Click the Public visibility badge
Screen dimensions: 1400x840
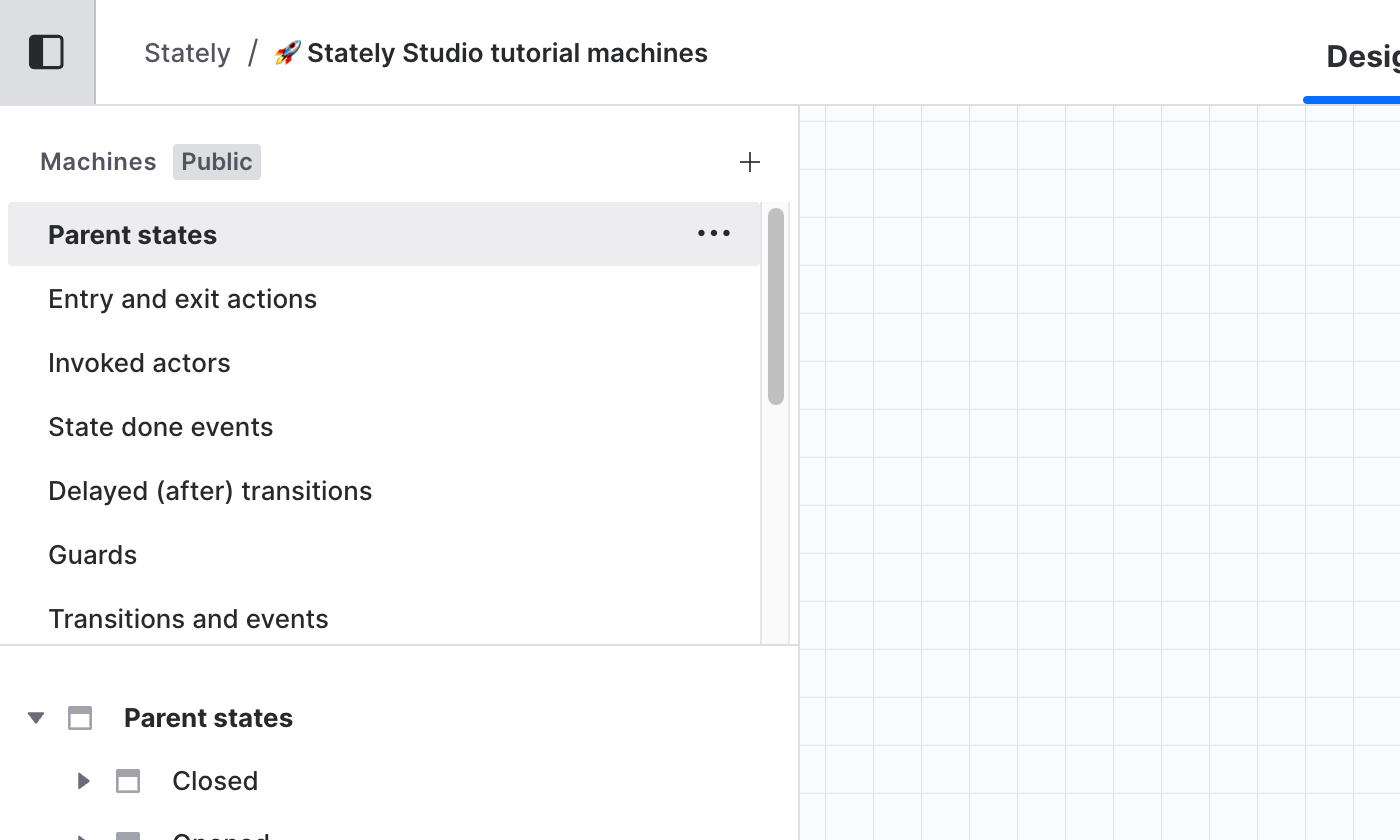point(216,162)
